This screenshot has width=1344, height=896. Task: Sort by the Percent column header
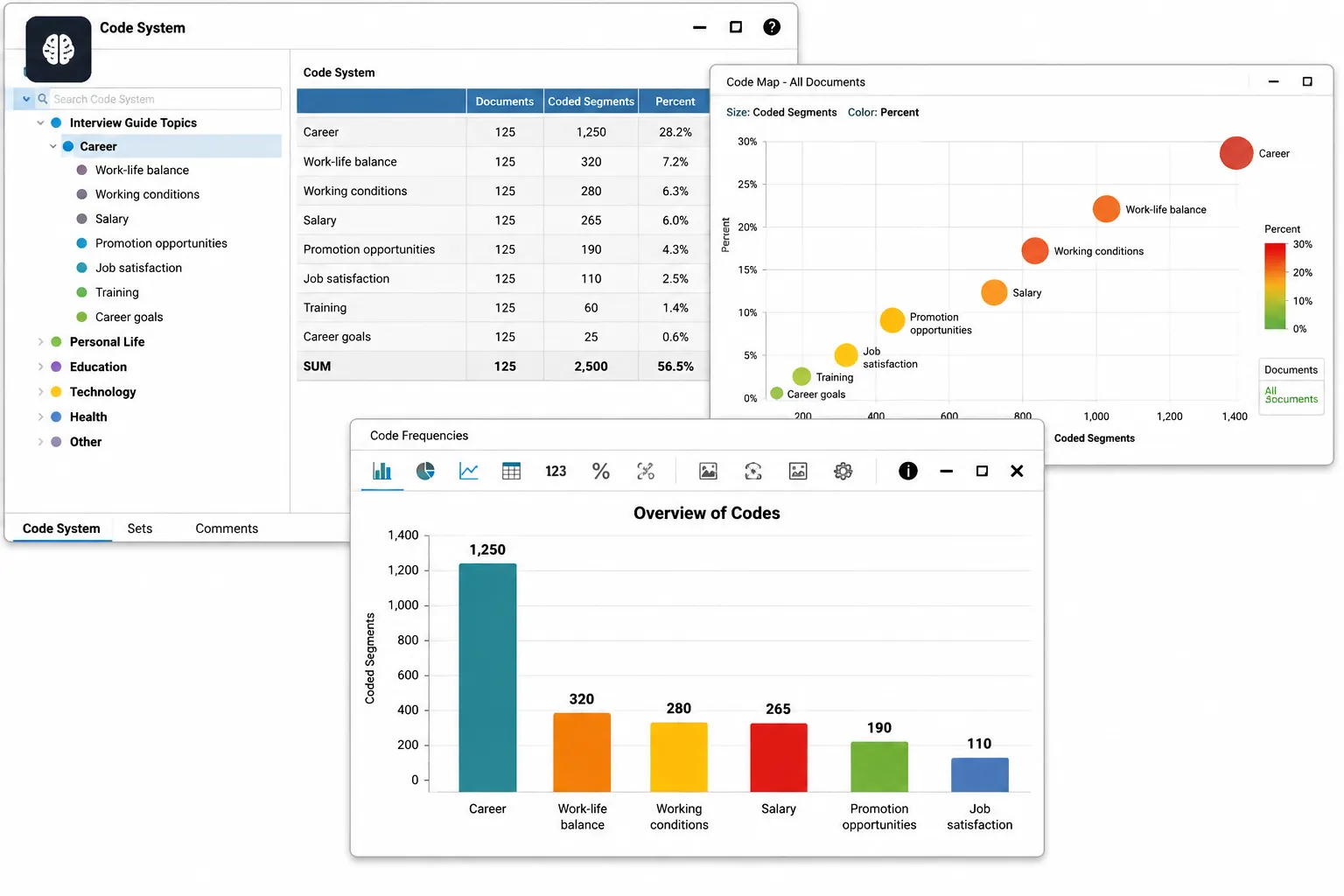click(x=675, y=101)
